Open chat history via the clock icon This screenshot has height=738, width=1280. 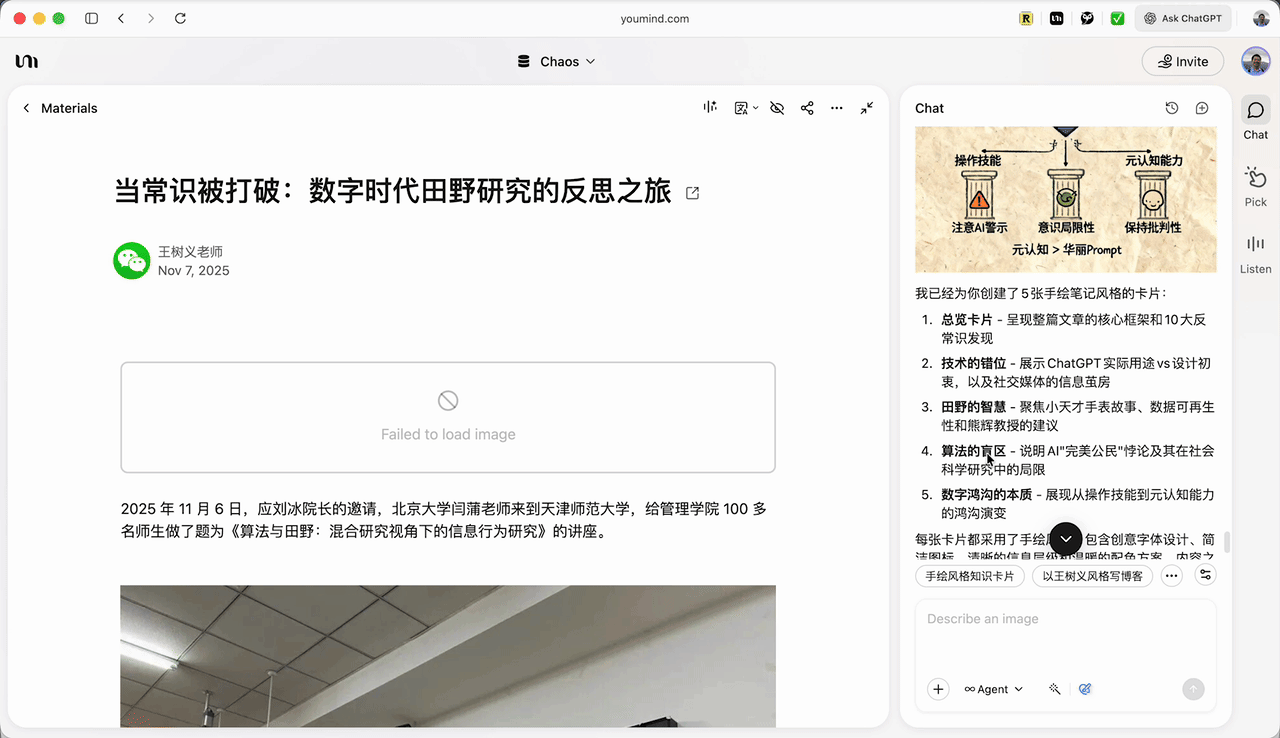click(1172, 108)
